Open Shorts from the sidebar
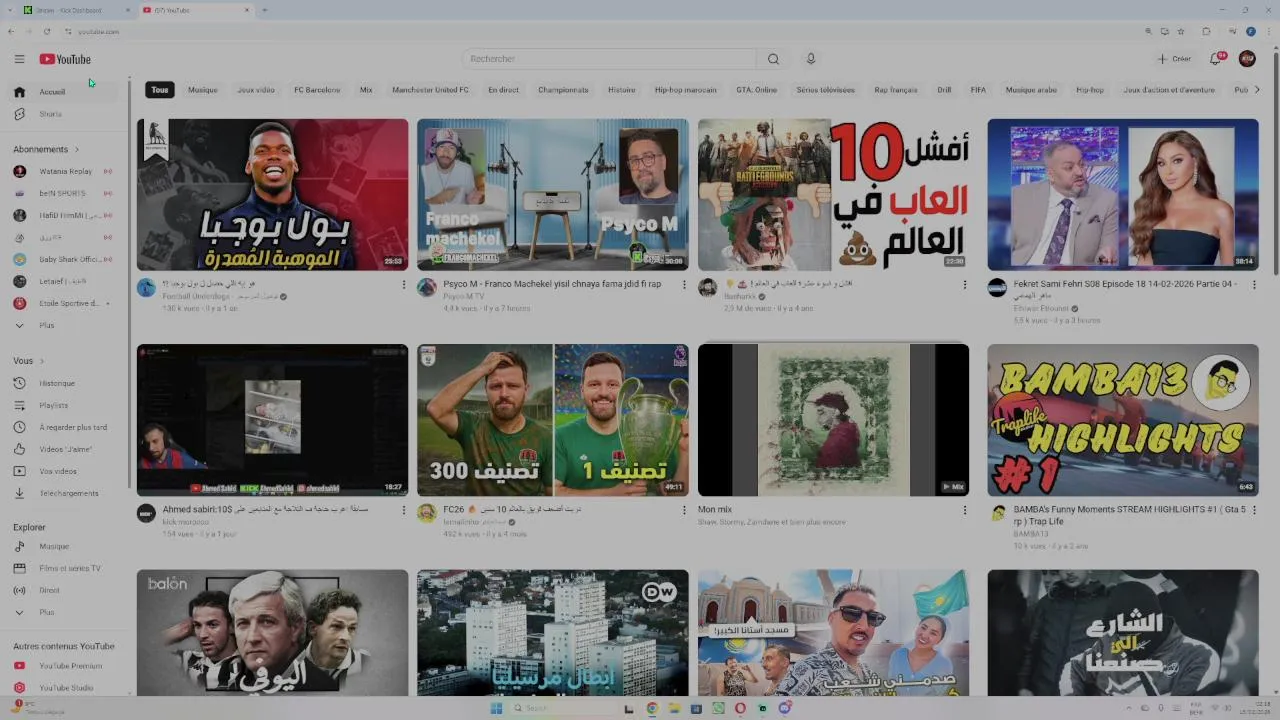The width and height of the screenshot is (1280, 720). [65, 114]
